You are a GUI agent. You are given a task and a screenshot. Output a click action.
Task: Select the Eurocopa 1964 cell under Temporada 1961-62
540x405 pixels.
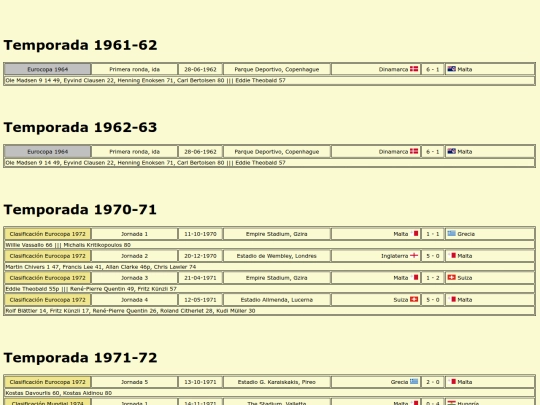tap(48, 69)
